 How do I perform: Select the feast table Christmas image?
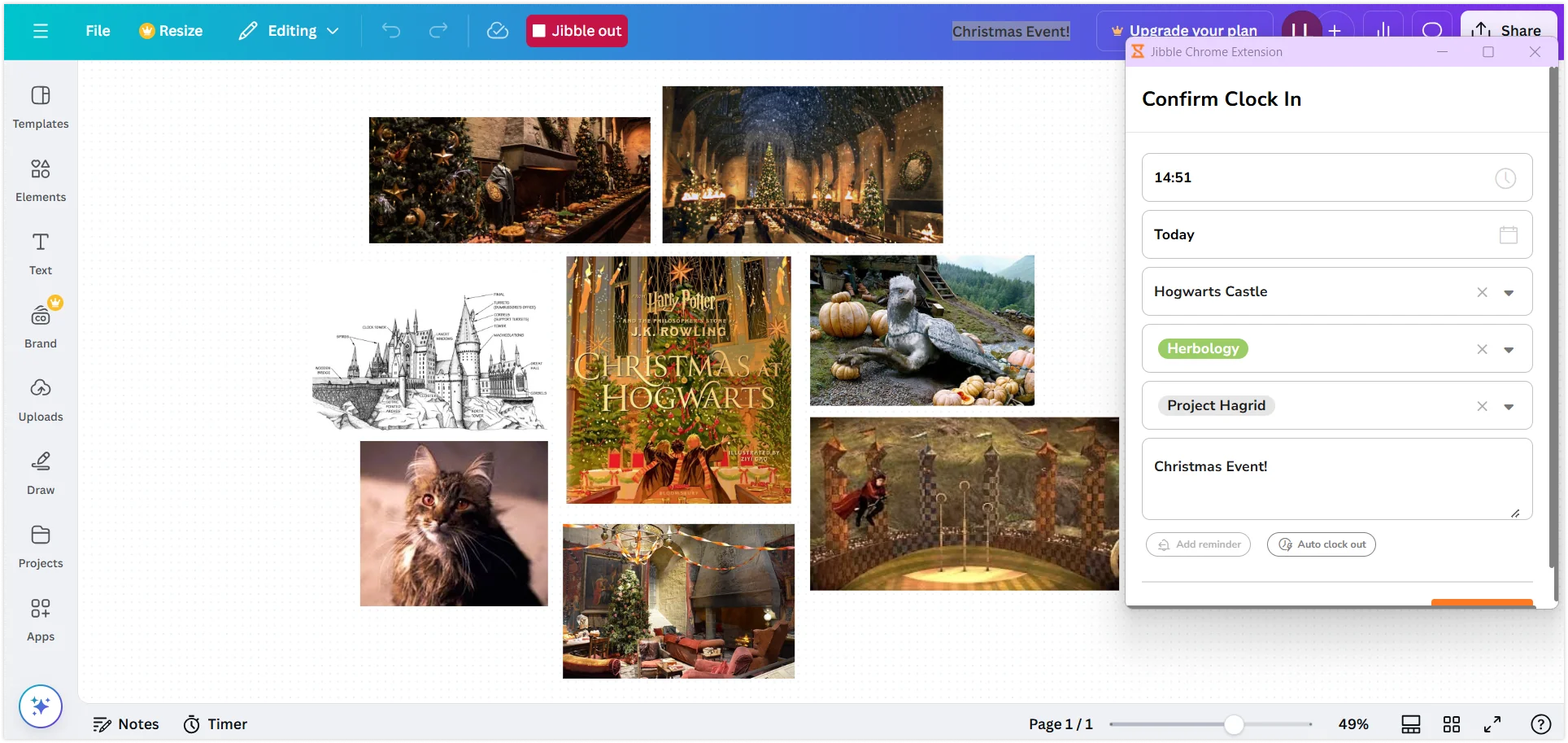click(510, 180)
